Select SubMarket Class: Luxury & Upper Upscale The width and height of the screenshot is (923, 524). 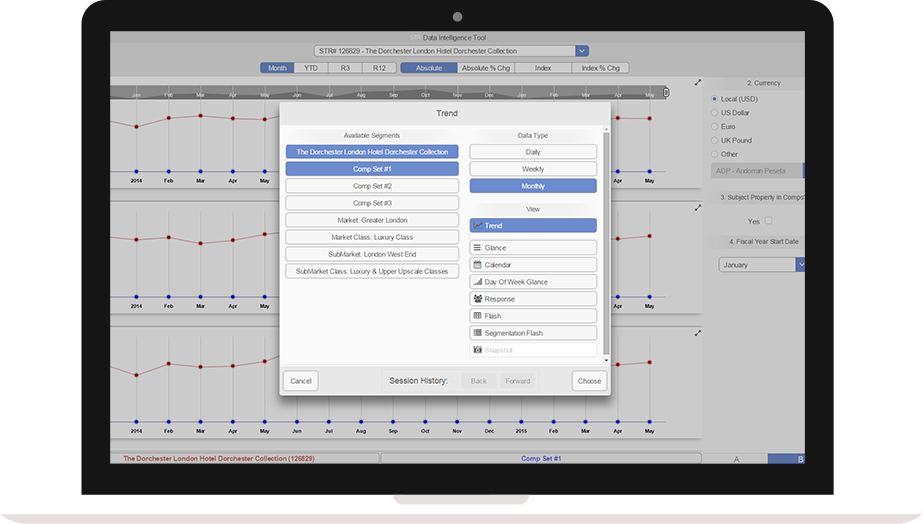tap(372, 271)
